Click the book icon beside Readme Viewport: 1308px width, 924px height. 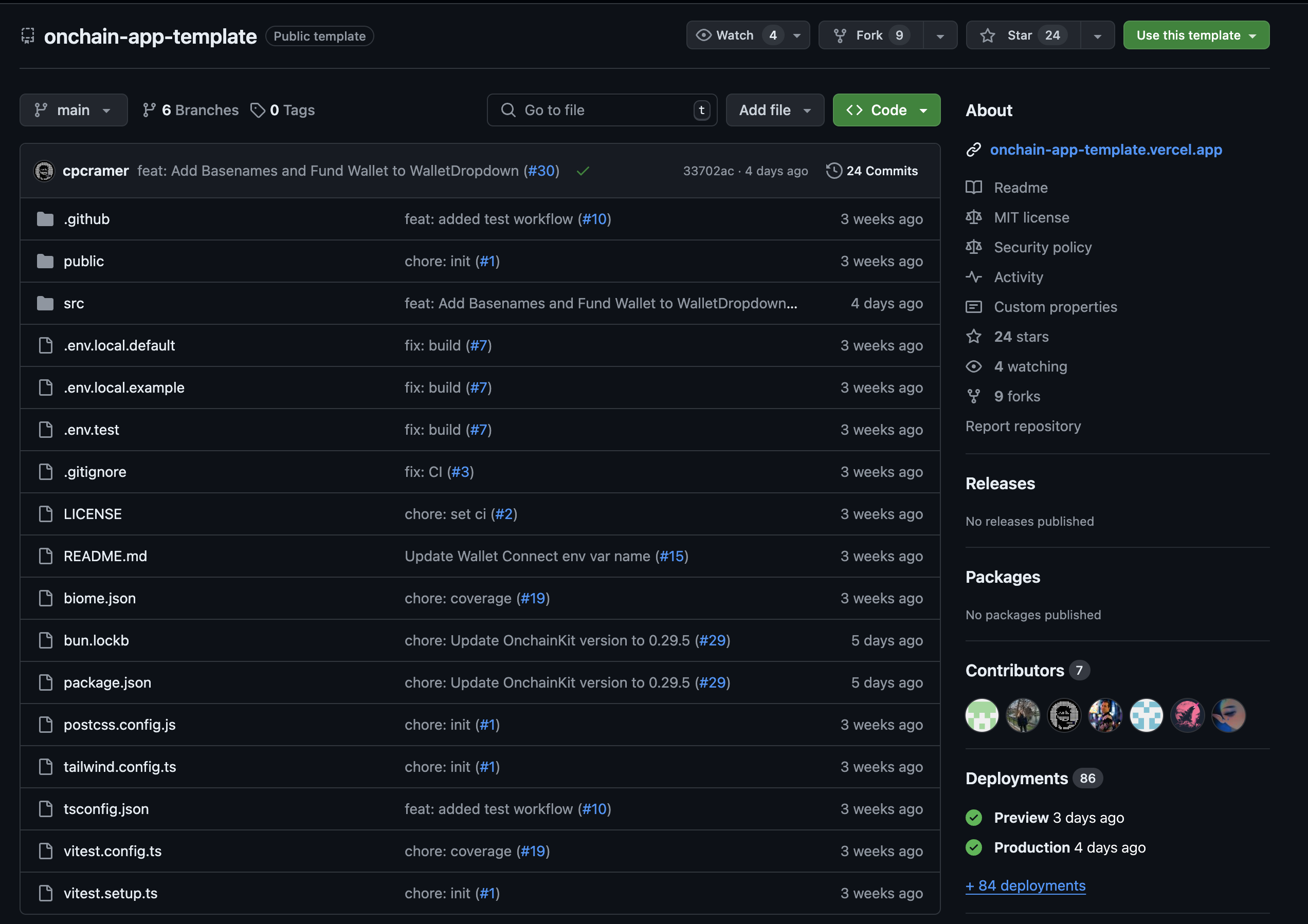point(974,187)
